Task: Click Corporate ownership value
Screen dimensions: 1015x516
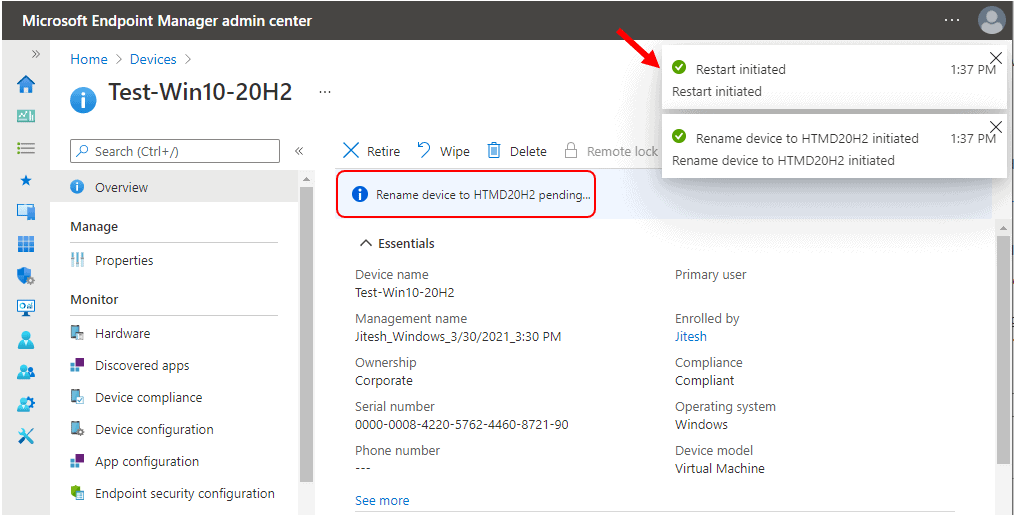Action: click(383, 381)
